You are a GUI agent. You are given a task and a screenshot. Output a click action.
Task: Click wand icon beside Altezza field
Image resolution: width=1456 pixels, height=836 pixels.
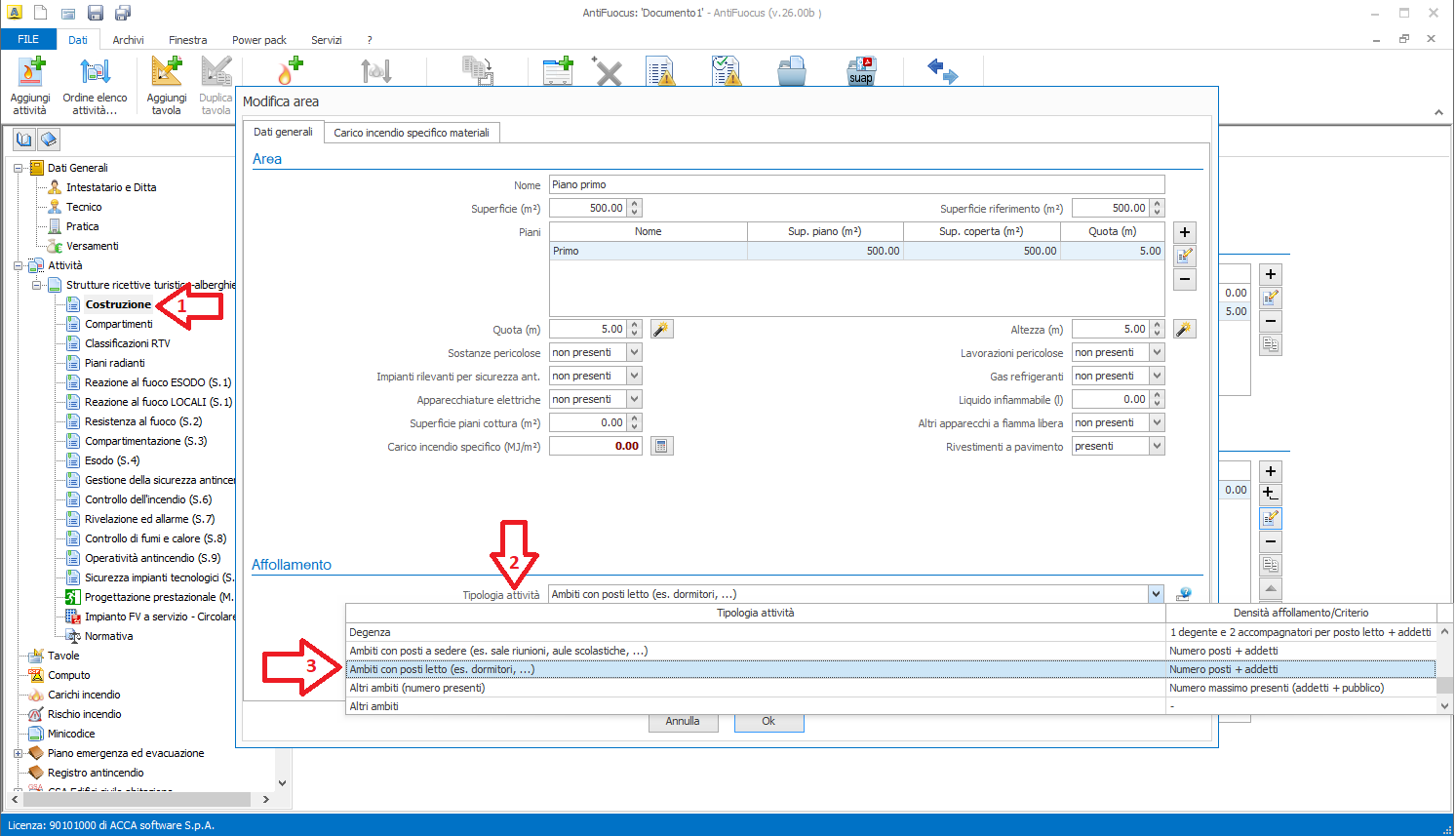click(x=1184, y=330)
